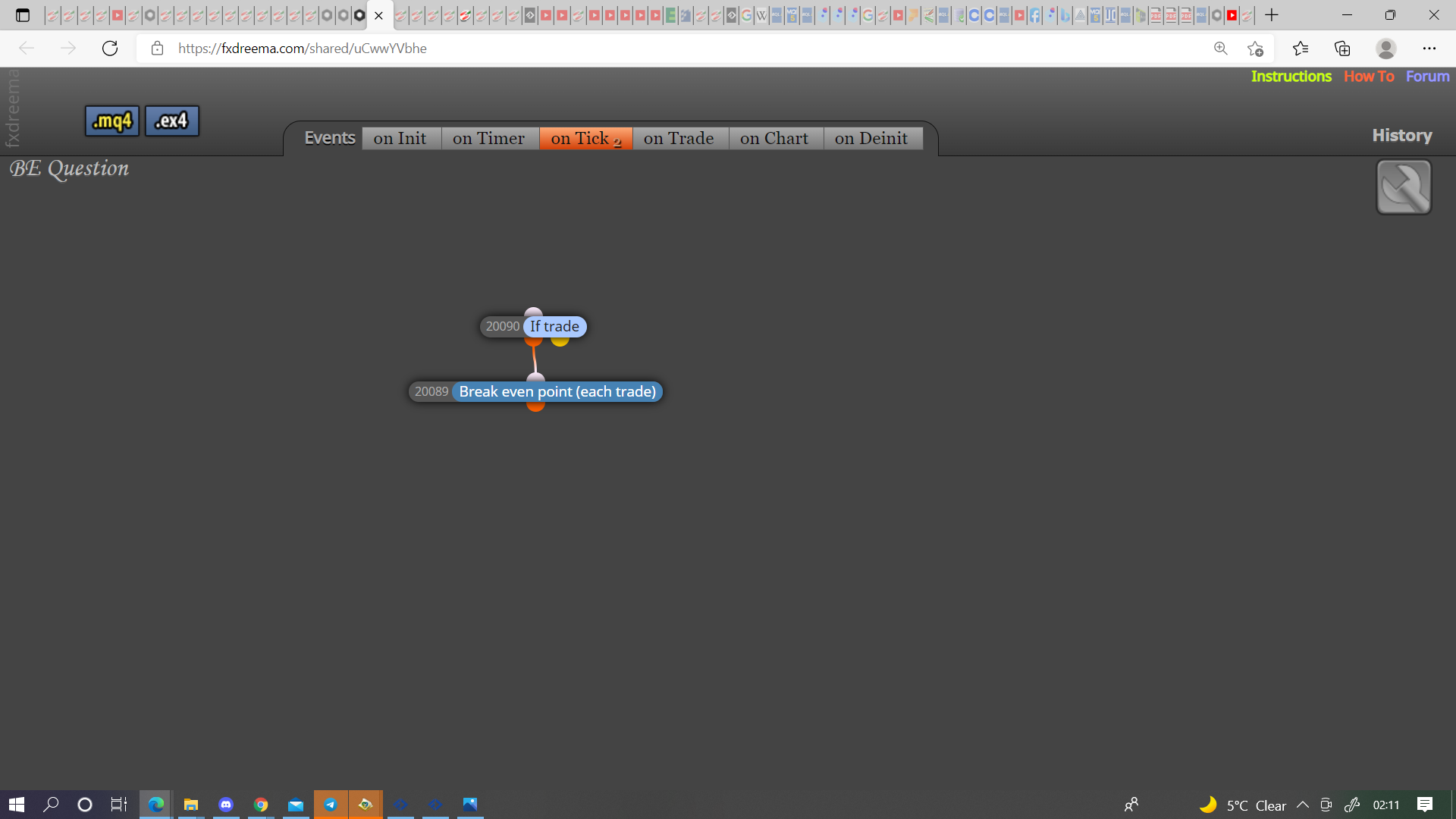Viewport: 1456px width, 819px height.
Task: Switch to the on Init tab
Action: (x=400, y=138)
